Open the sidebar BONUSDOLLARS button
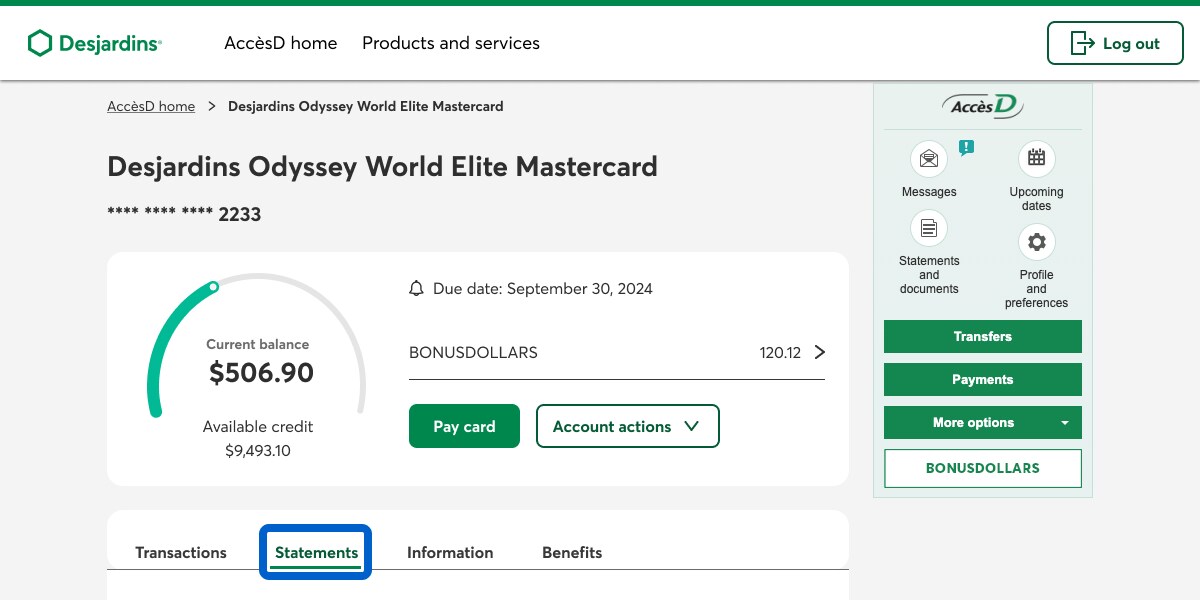 tap(982, 468)
